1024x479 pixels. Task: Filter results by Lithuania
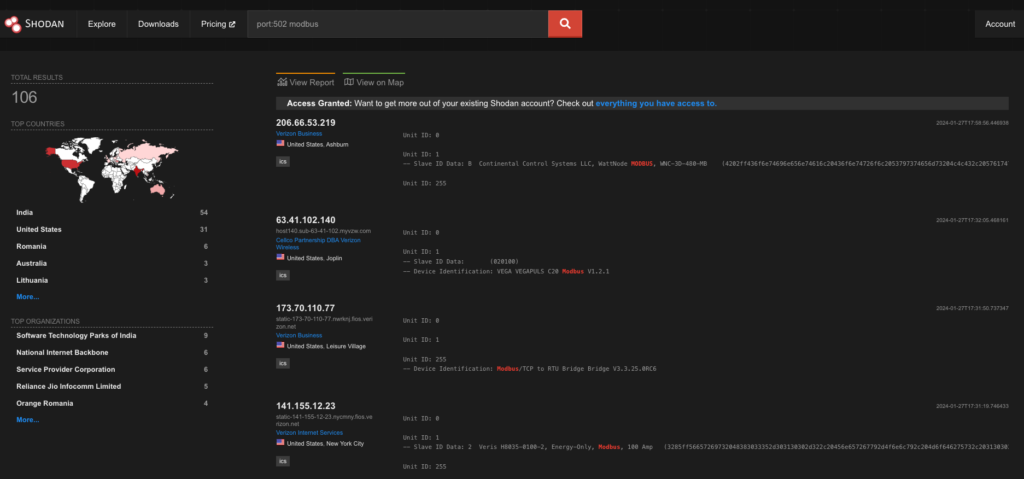click(x=32, y=280)
